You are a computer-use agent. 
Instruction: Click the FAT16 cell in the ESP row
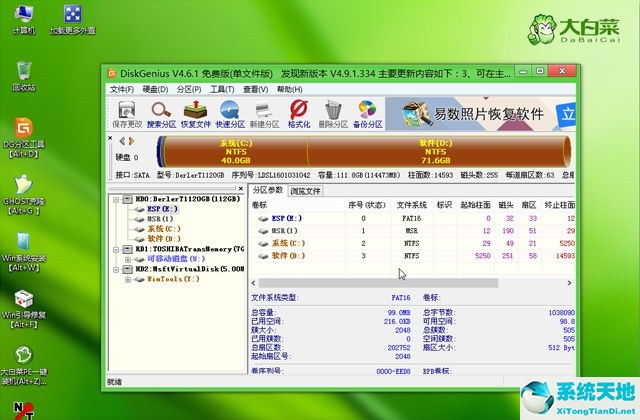click(411, 218)
